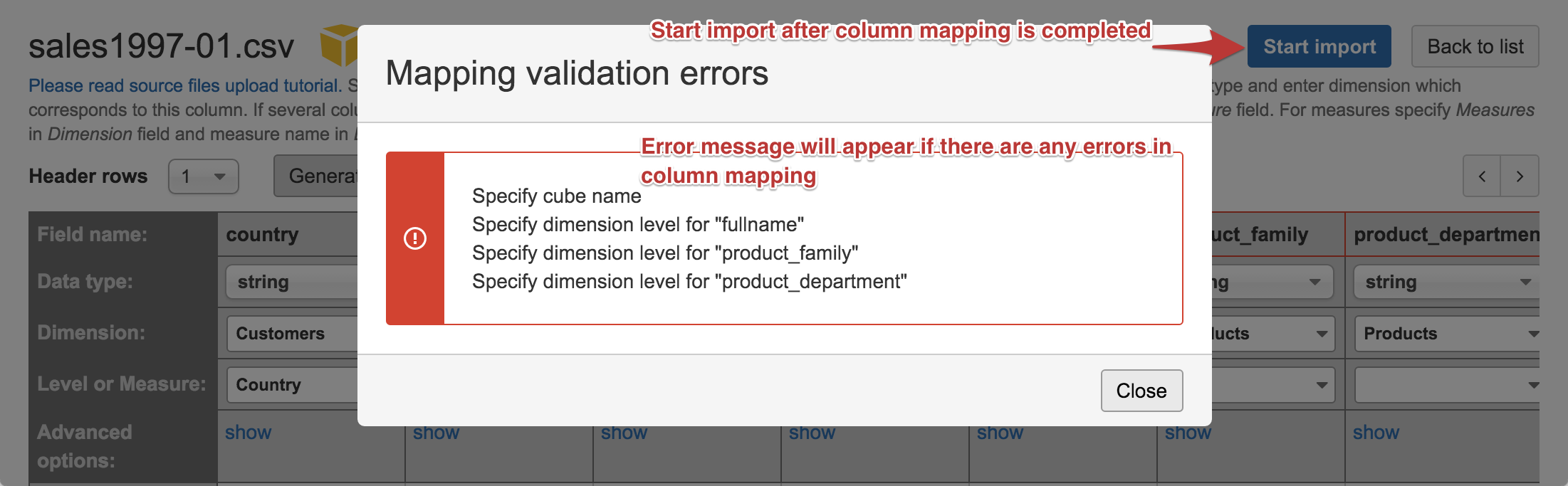The width and height of the screenshot is (1568, 486).
Task: Expand the Header rows dropdown
Action: coord(203,176)
